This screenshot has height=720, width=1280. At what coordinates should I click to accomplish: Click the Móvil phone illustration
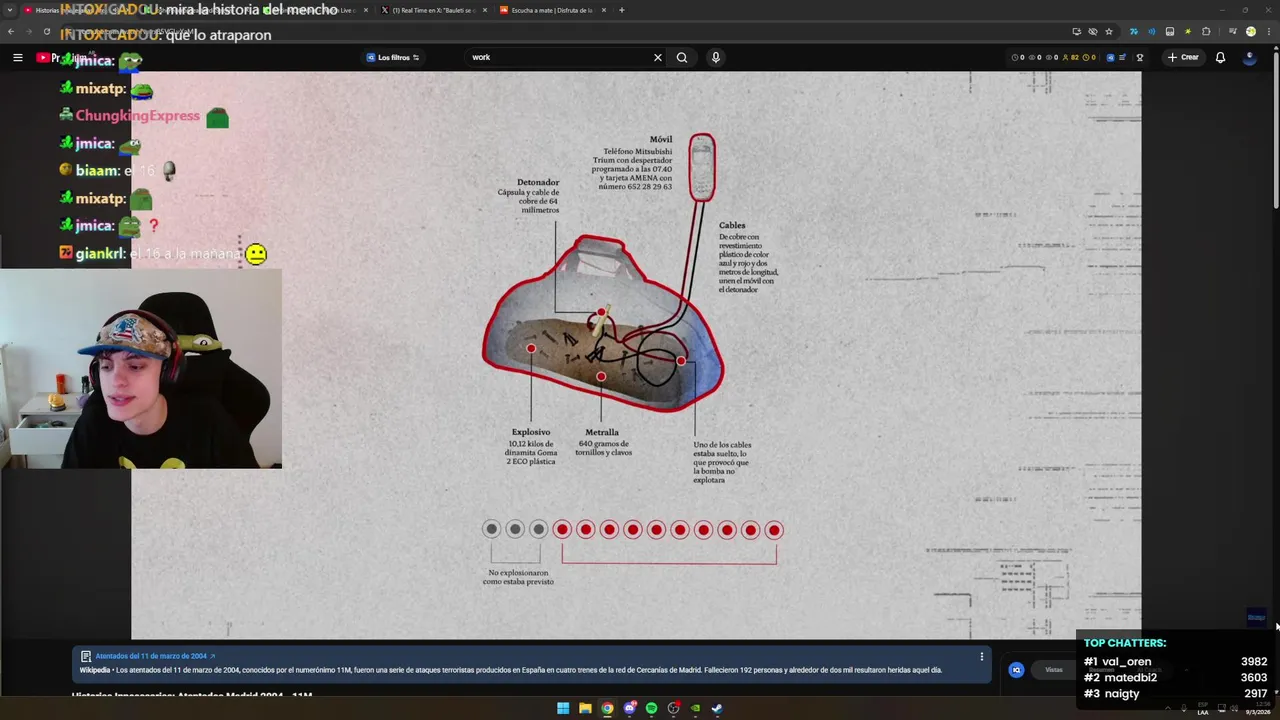click(x=702, y=167)
